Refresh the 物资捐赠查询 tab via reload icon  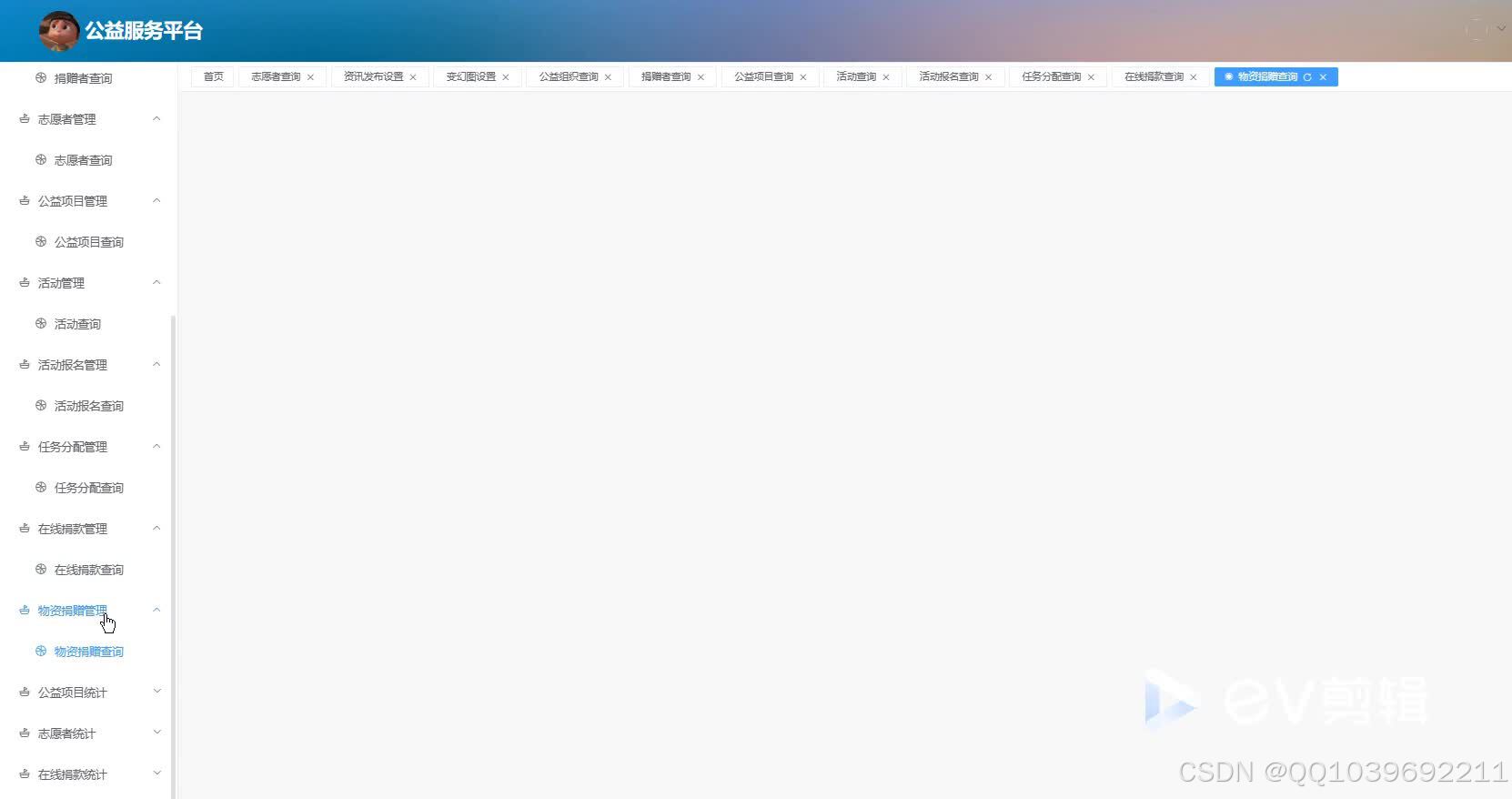click(1307, 77)
